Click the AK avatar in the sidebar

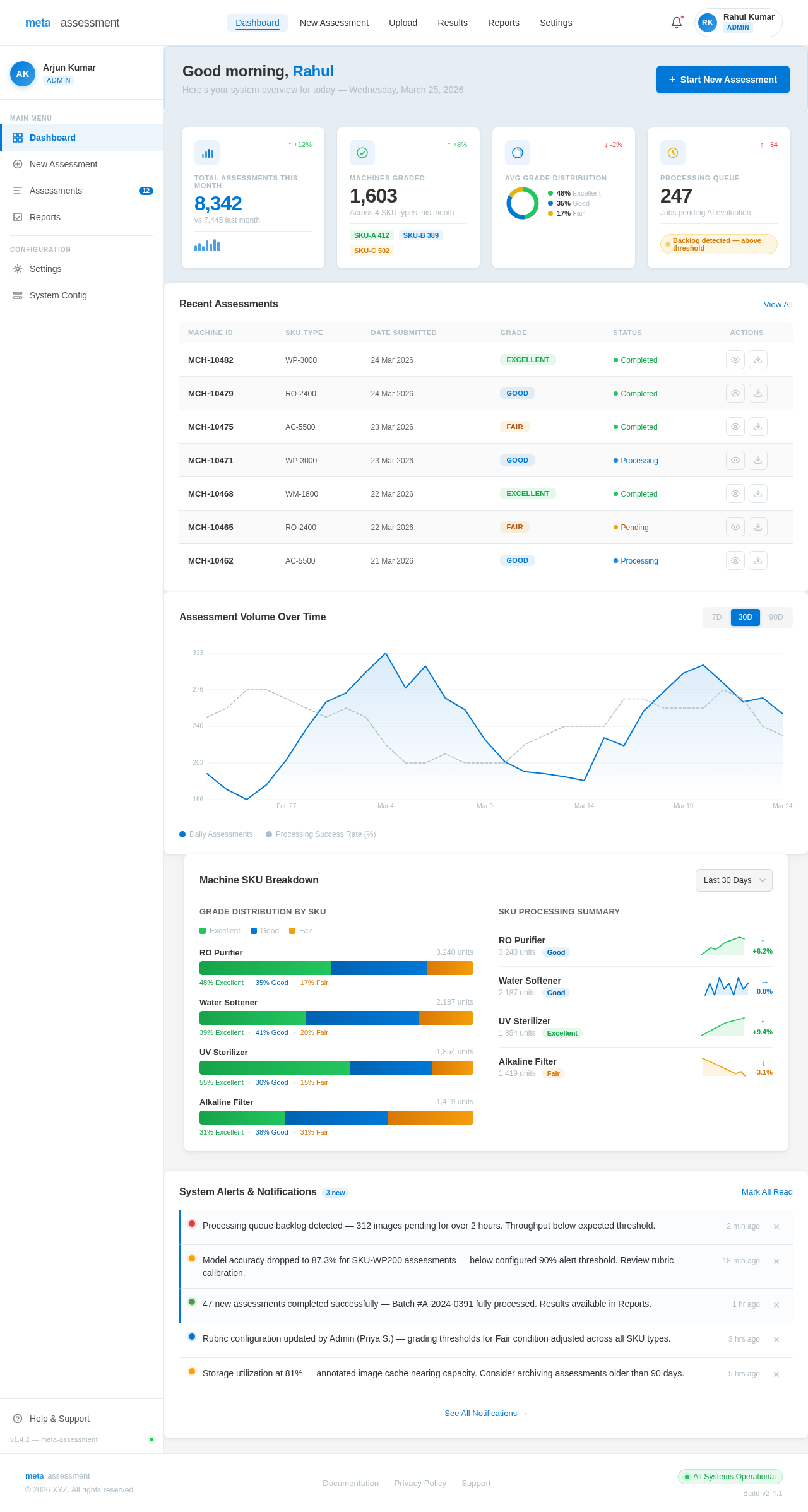23,74
